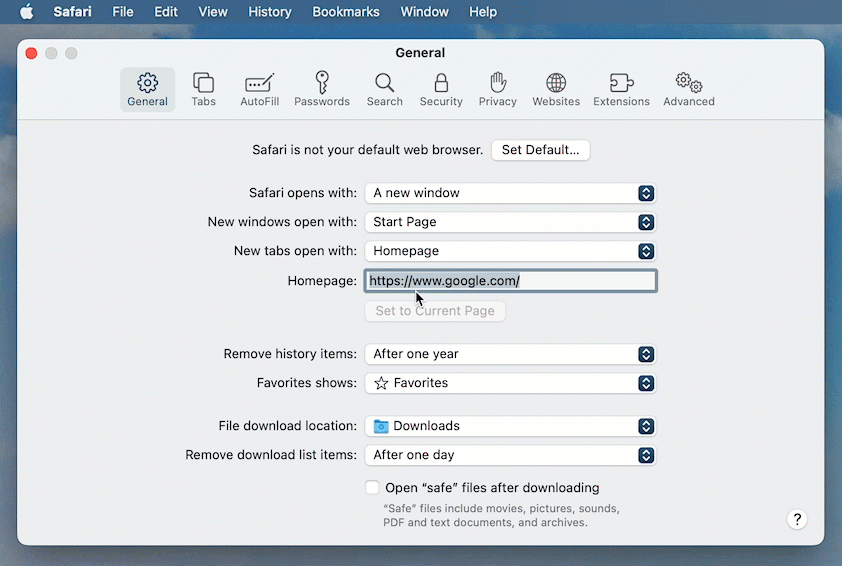Open the Search magnifier pane
Viewport: 842px width, 566px height.
click(384, 90)
